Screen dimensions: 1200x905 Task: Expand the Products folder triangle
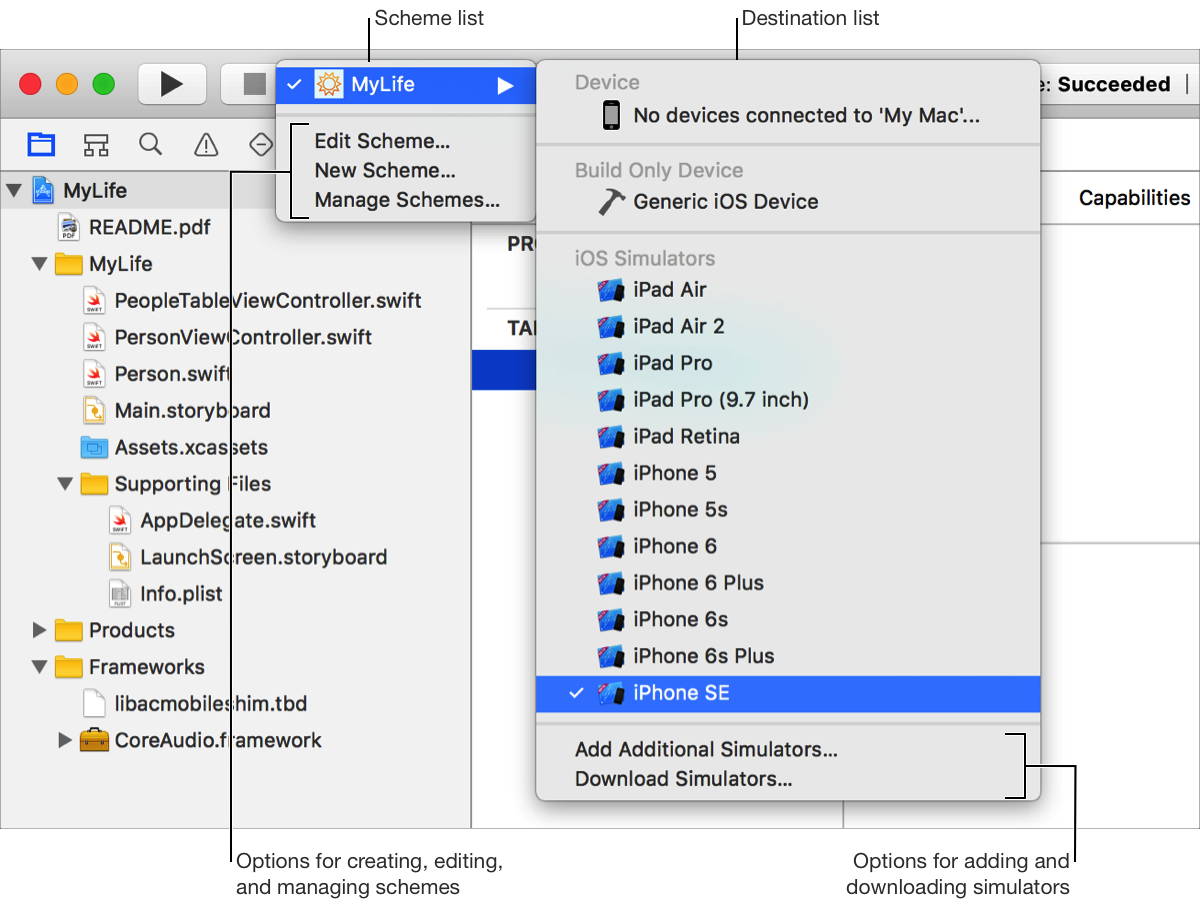[x=39, y=630]
